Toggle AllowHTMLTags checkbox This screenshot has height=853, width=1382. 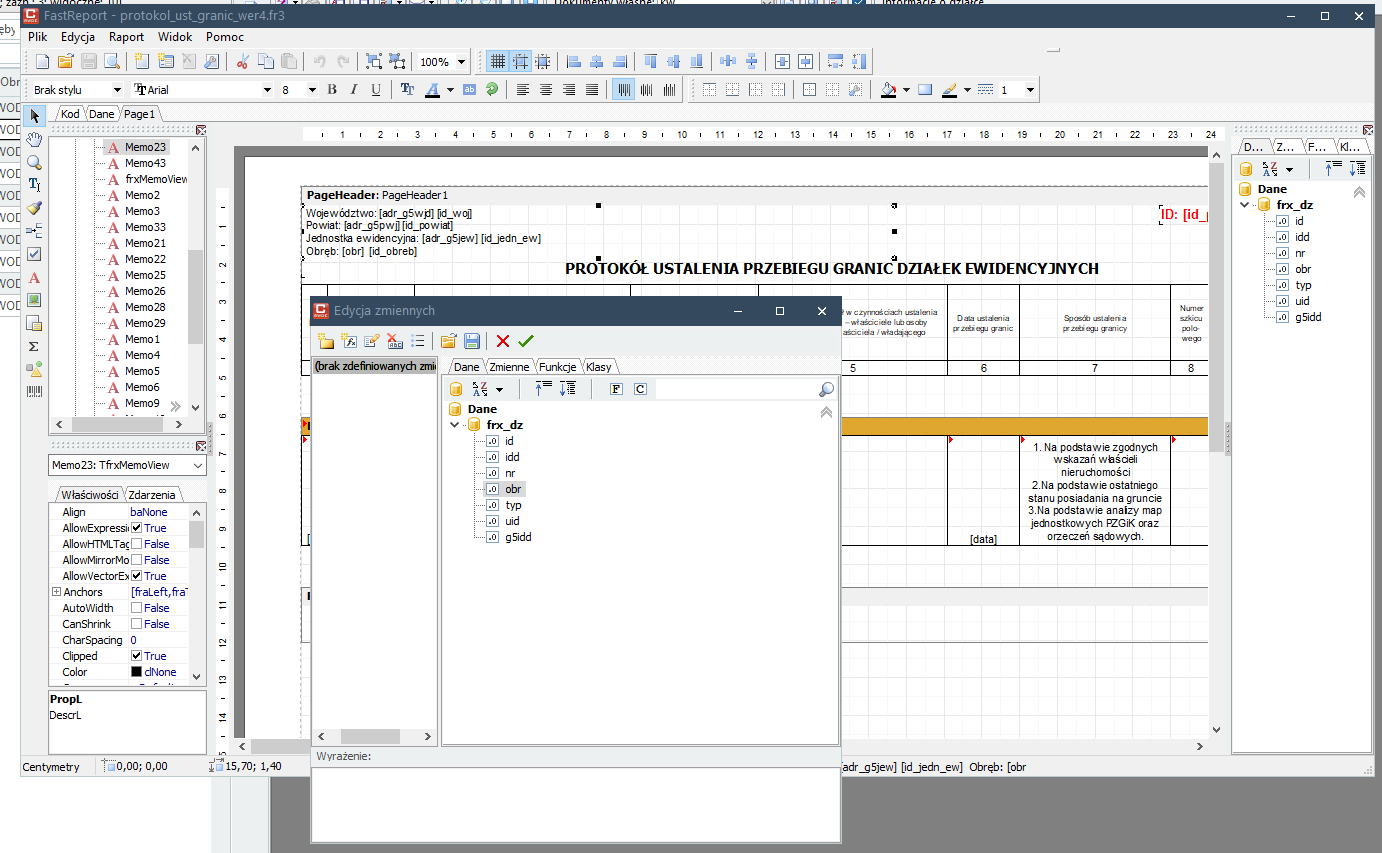click(x=136, y=544)
